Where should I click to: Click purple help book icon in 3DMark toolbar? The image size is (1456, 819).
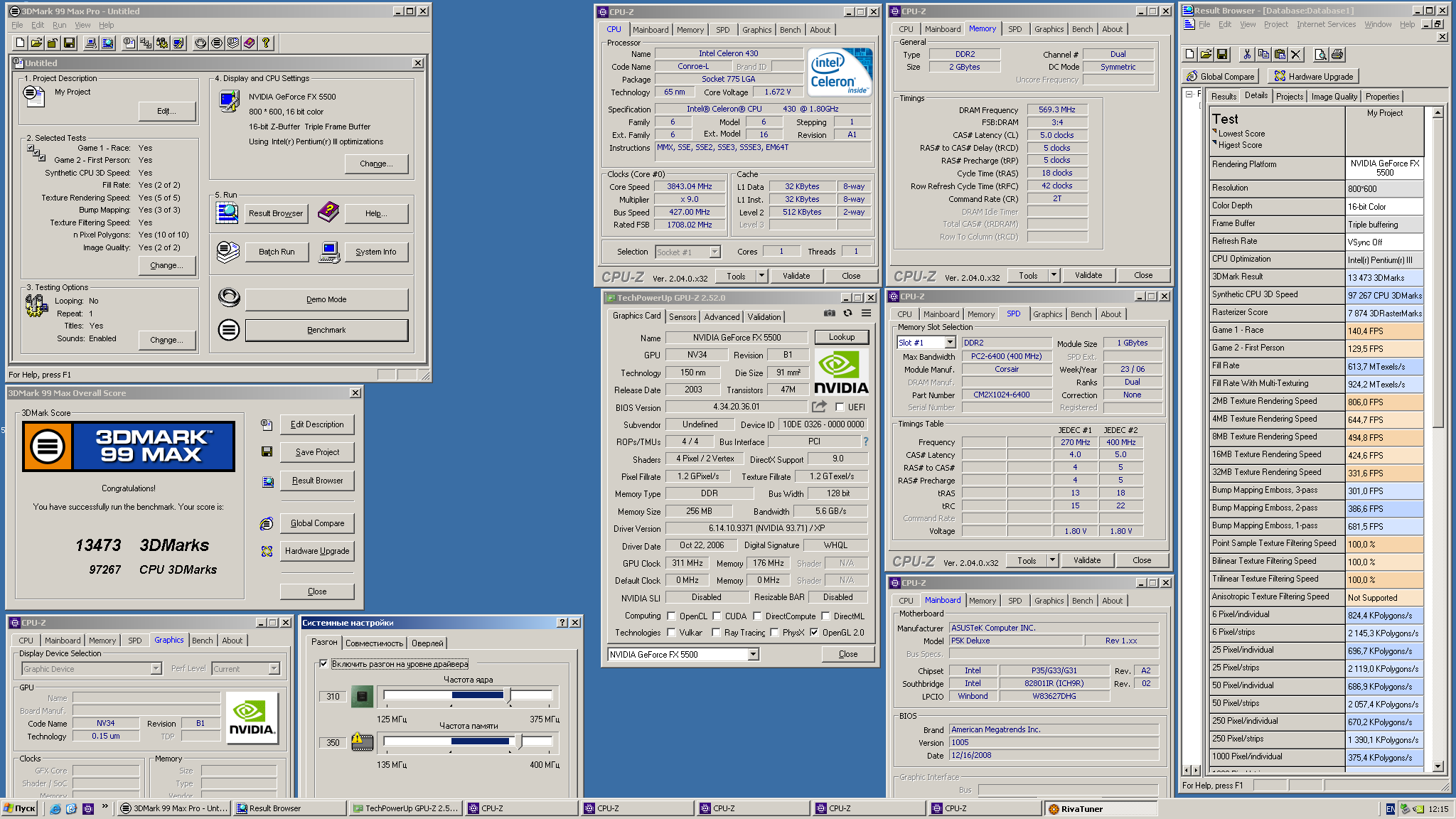pos(250,43)
